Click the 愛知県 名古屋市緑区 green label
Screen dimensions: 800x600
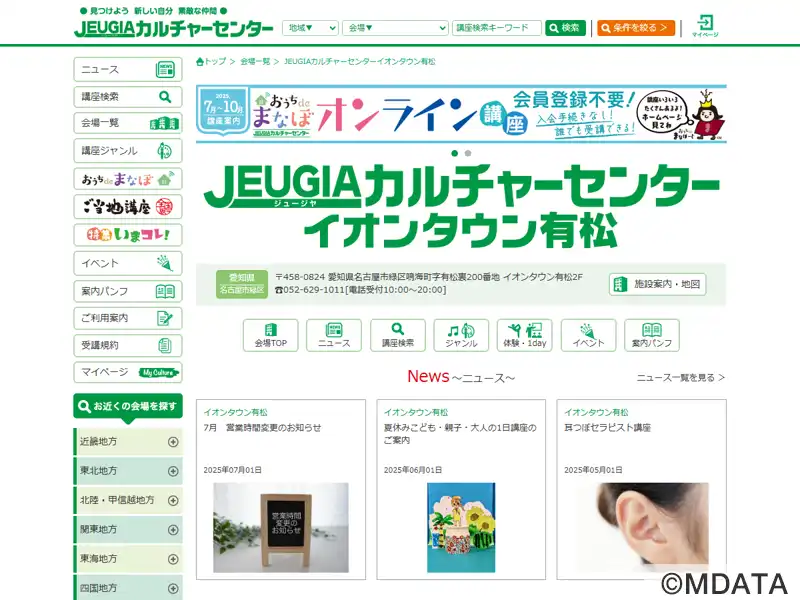pyautogui.click(x=242, y=284)
